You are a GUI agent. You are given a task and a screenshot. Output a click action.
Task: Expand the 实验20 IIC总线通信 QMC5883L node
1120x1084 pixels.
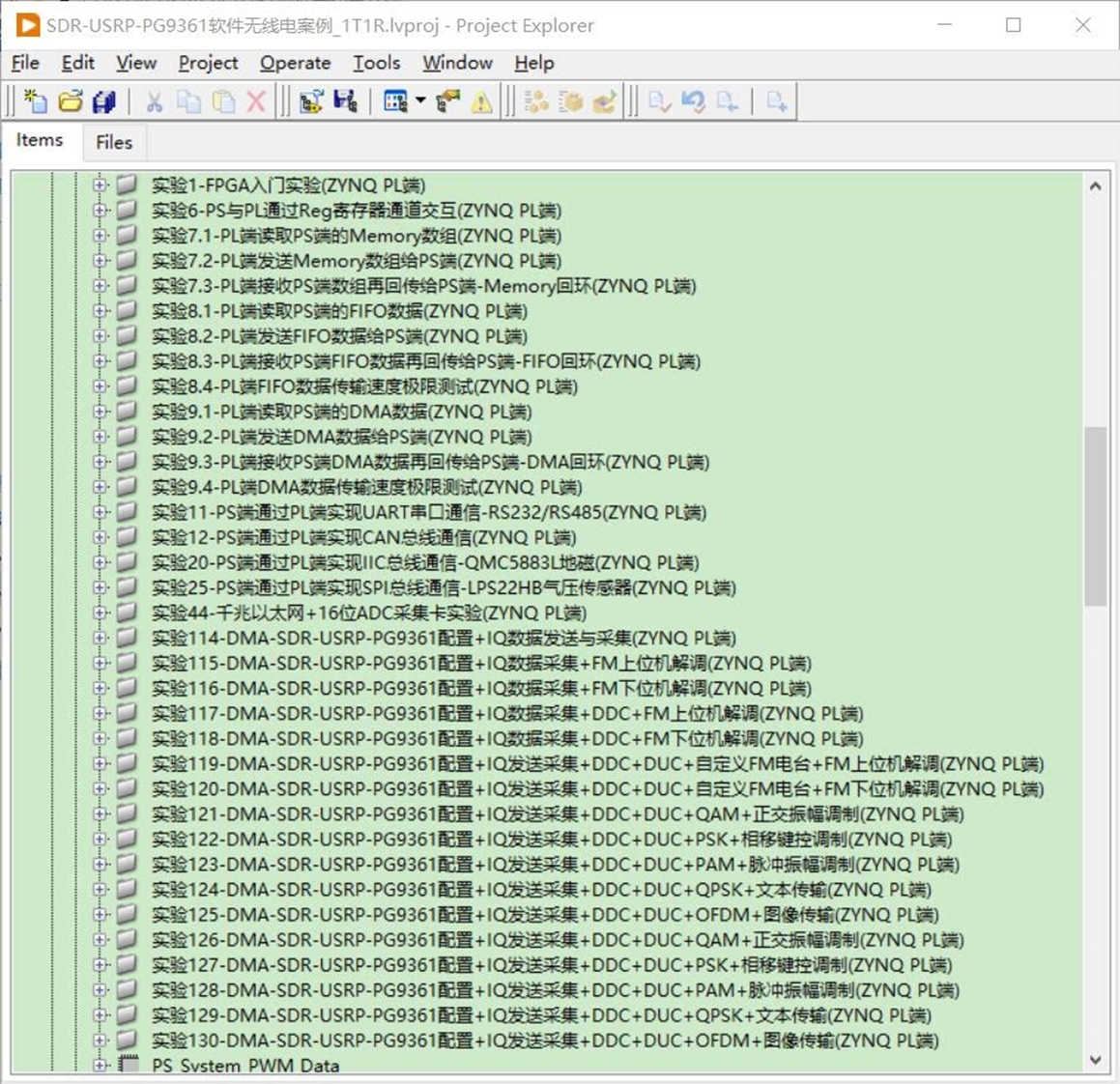(100, 562)
